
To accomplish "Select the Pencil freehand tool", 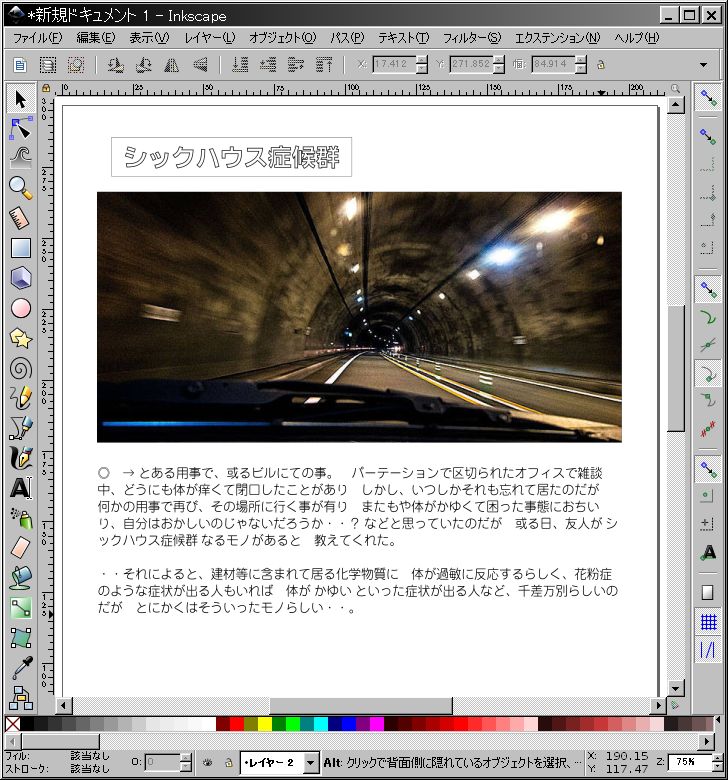I will (20, 398).
